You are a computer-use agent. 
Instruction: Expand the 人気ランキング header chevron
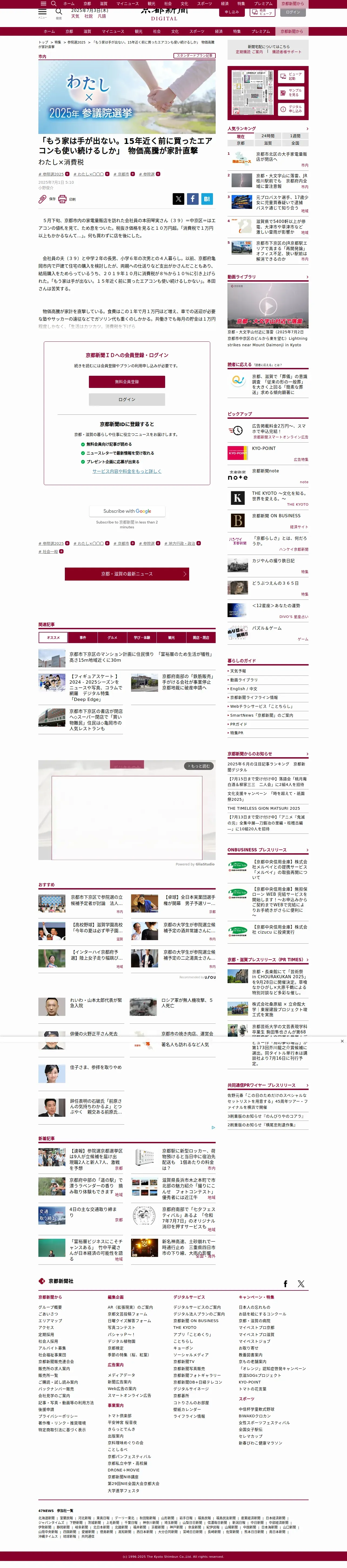(307, 129)
